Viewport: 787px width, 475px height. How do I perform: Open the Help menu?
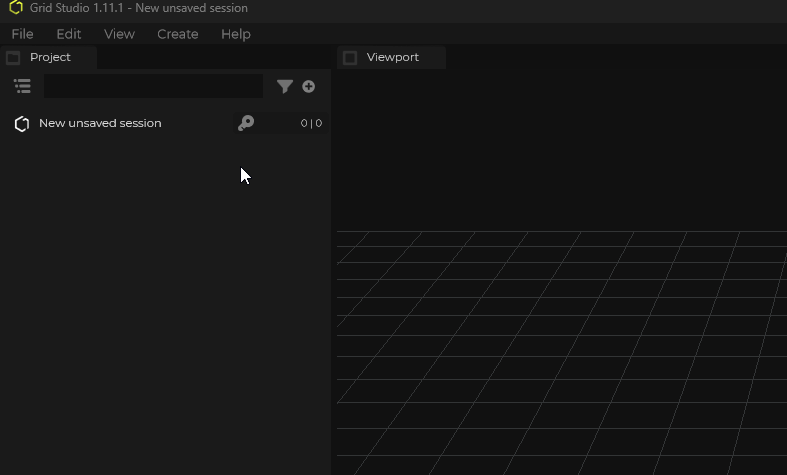point(236,34)
